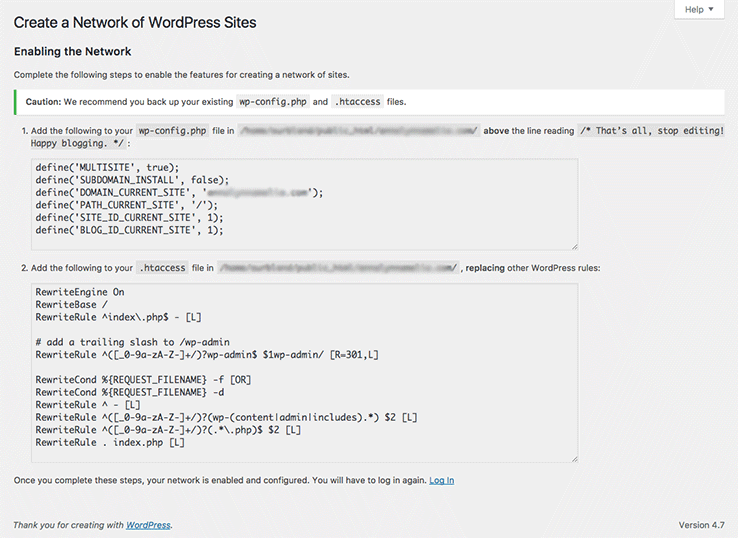Image resolution: width=738 pixels, height=538 pixels.
Task: Click the wp-config.php code tag in Caution notice
Action: pyautogui.click(x=273, y=102)
